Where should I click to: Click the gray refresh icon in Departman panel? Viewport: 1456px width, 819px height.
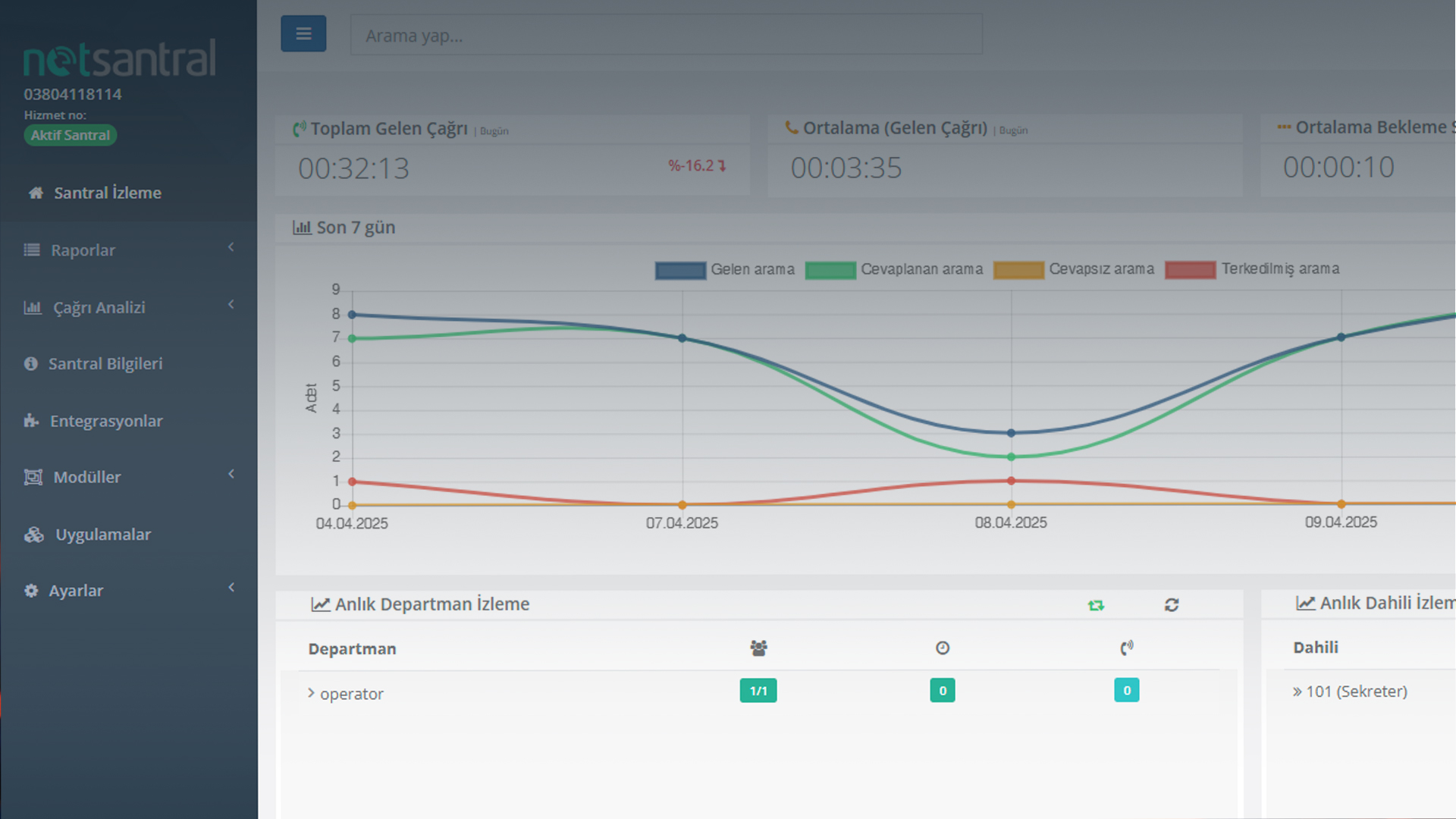pyautogui.click(x=1172, y=605)
